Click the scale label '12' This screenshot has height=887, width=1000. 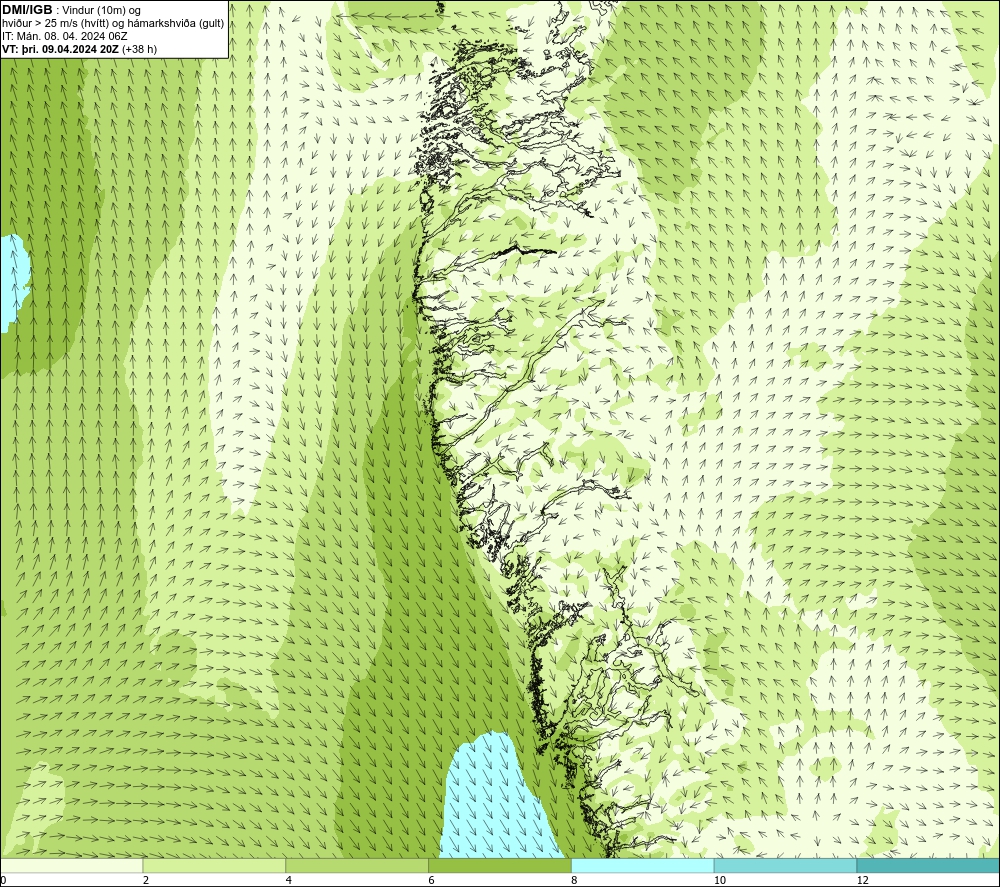click(x=862, y=881)
